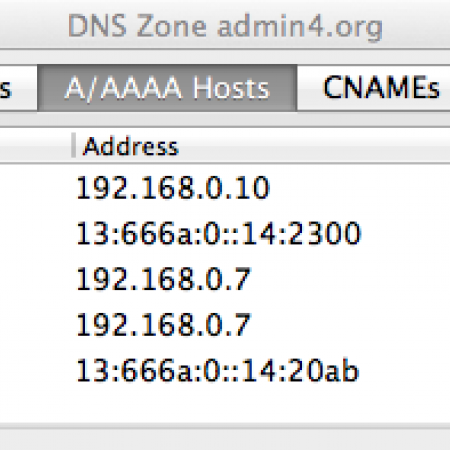Click the column divider beside Address header
Viewport: 450px width, 450px height.
click(x=73, y=145)
